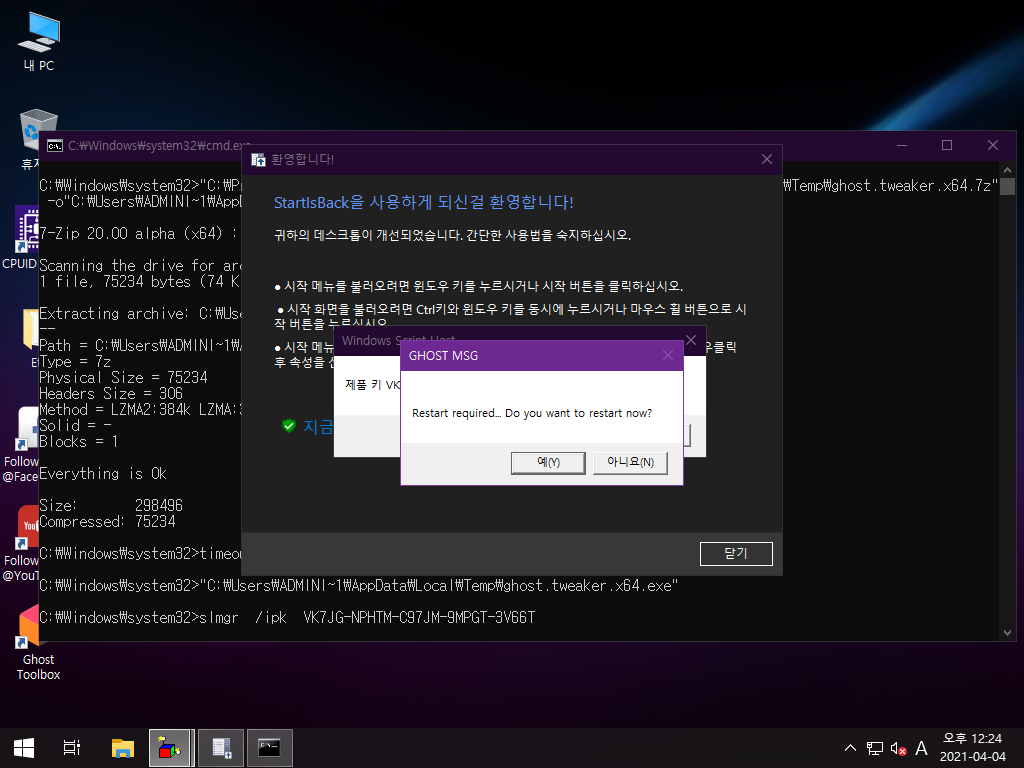Close the GHOST MSG dialog

coord(667,355)
